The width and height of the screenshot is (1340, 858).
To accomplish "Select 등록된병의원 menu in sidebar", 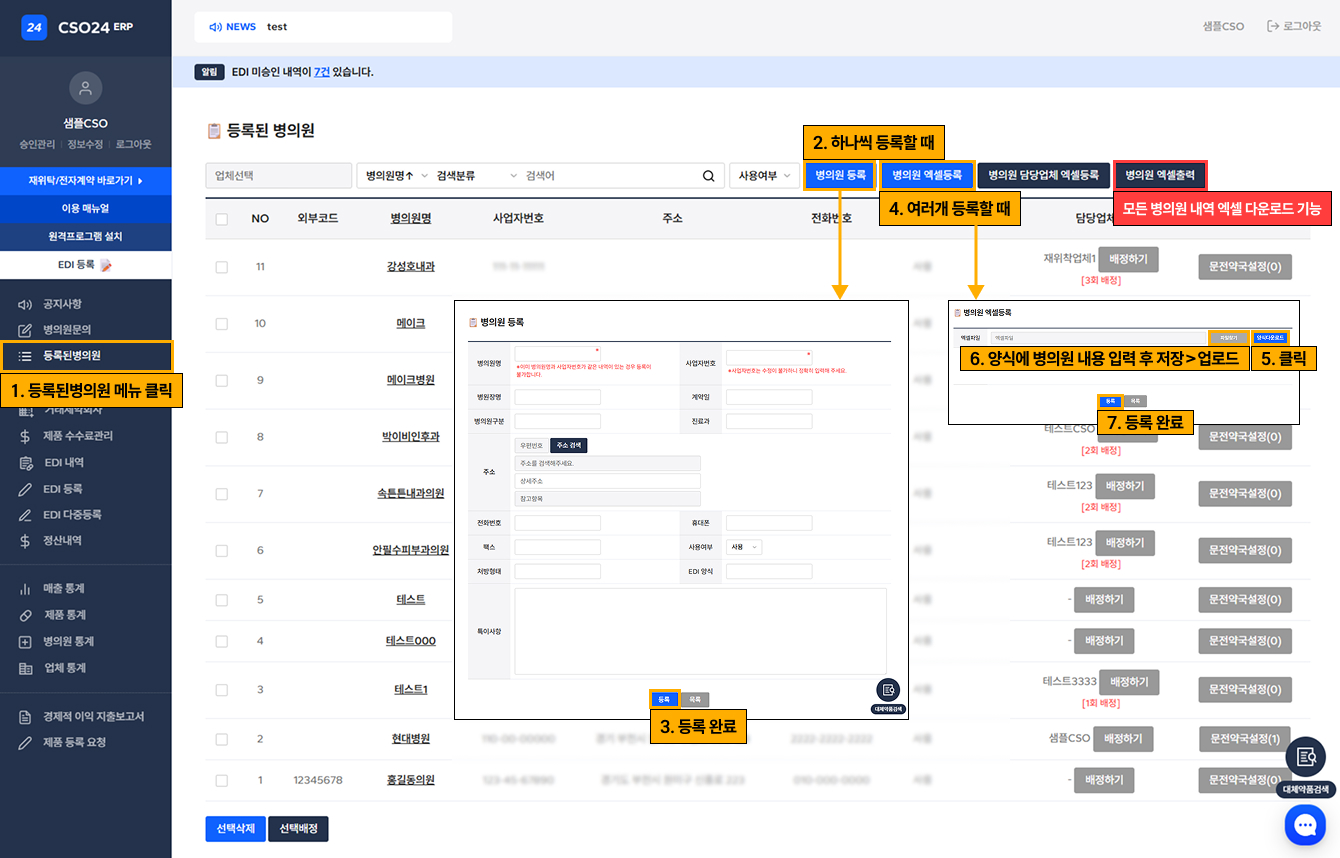I will pos(72,355).
